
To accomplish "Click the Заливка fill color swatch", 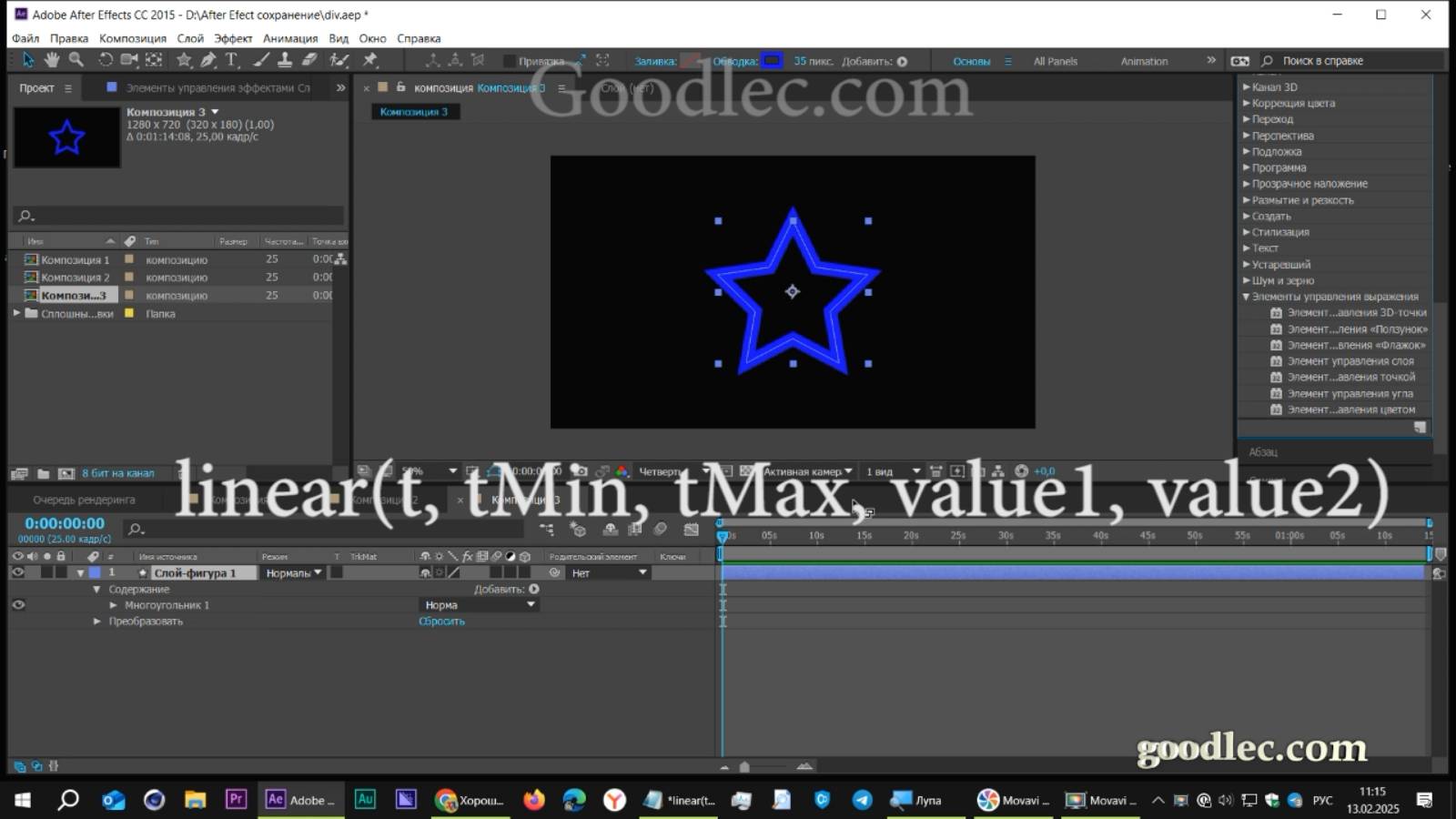I will [692, 61].
